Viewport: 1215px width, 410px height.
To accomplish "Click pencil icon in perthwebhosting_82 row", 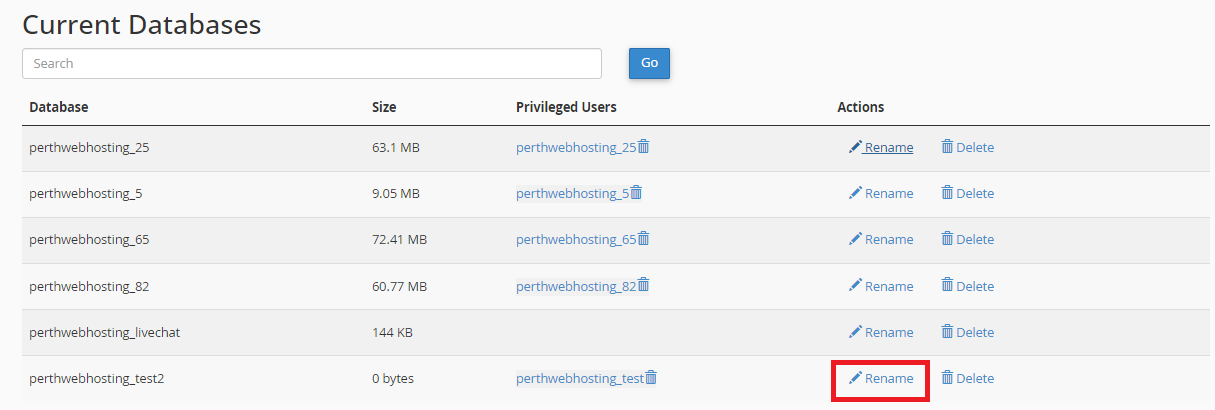I will pos(855,285).
